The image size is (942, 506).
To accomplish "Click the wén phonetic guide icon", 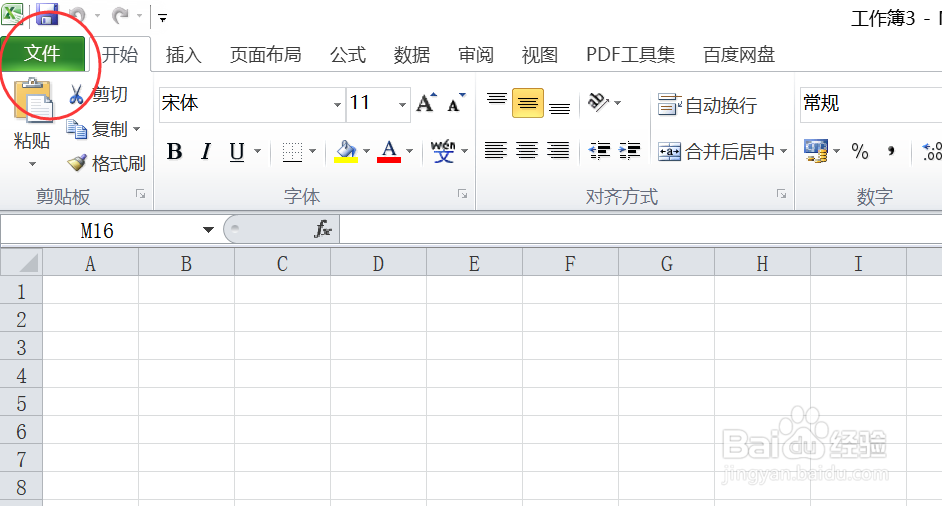I will click(x=443, y=151).
